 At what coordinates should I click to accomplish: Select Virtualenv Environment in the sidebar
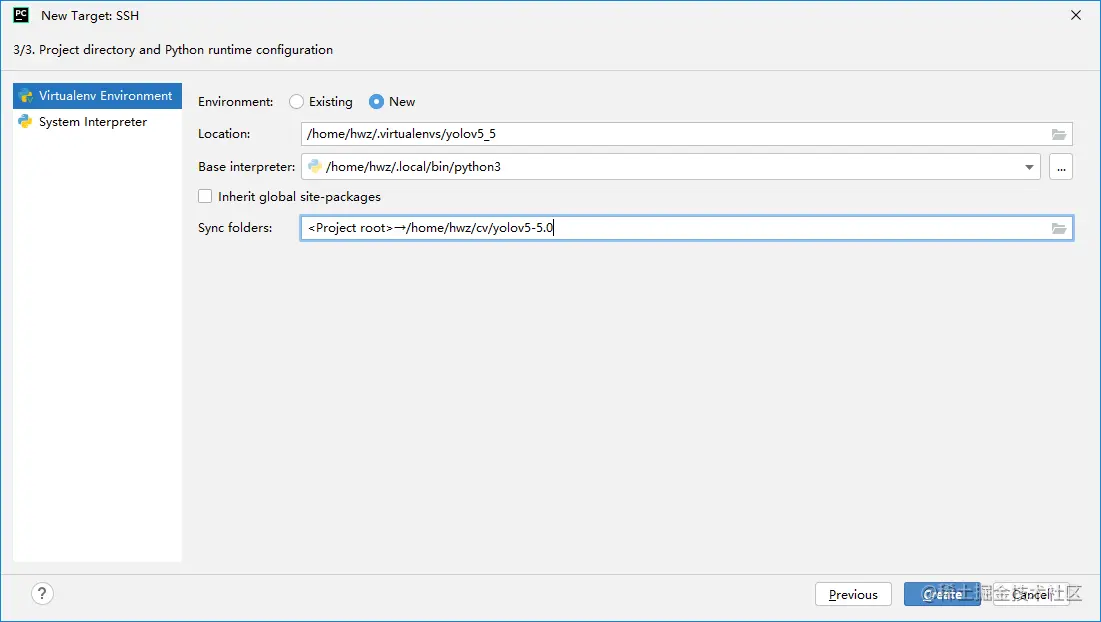97,95
